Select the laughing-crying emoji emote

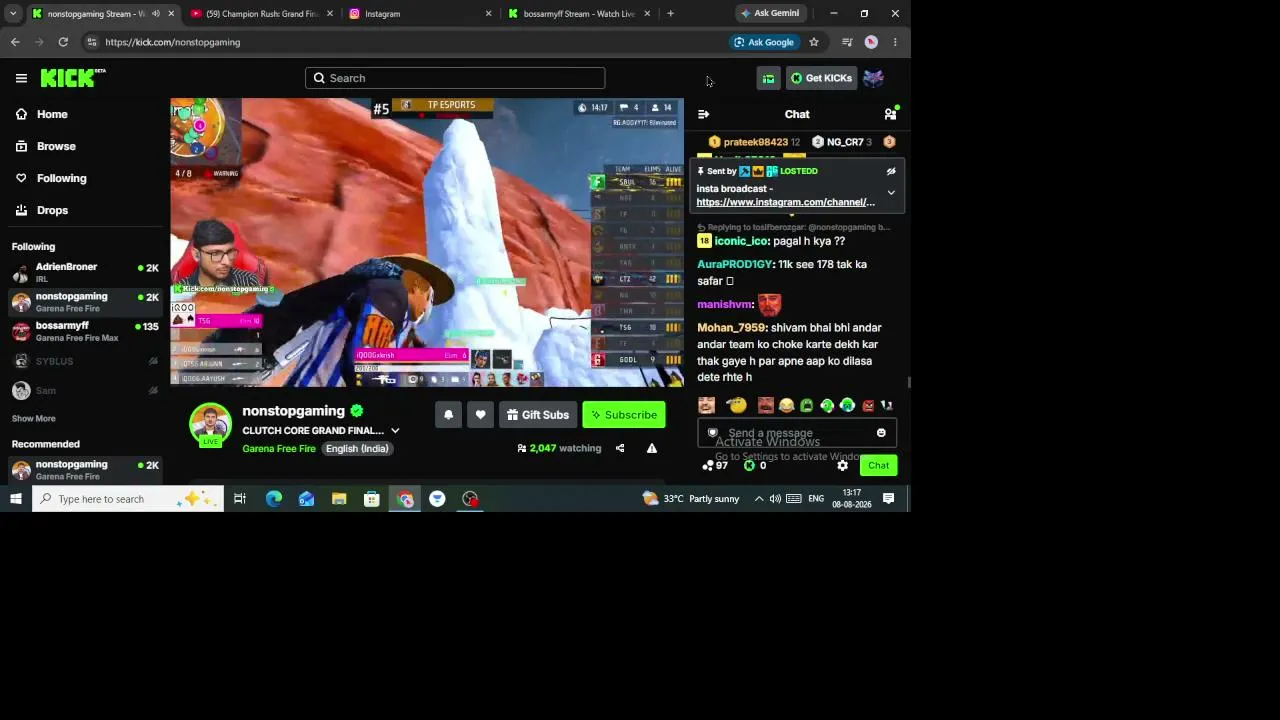(x=786, y=406)
